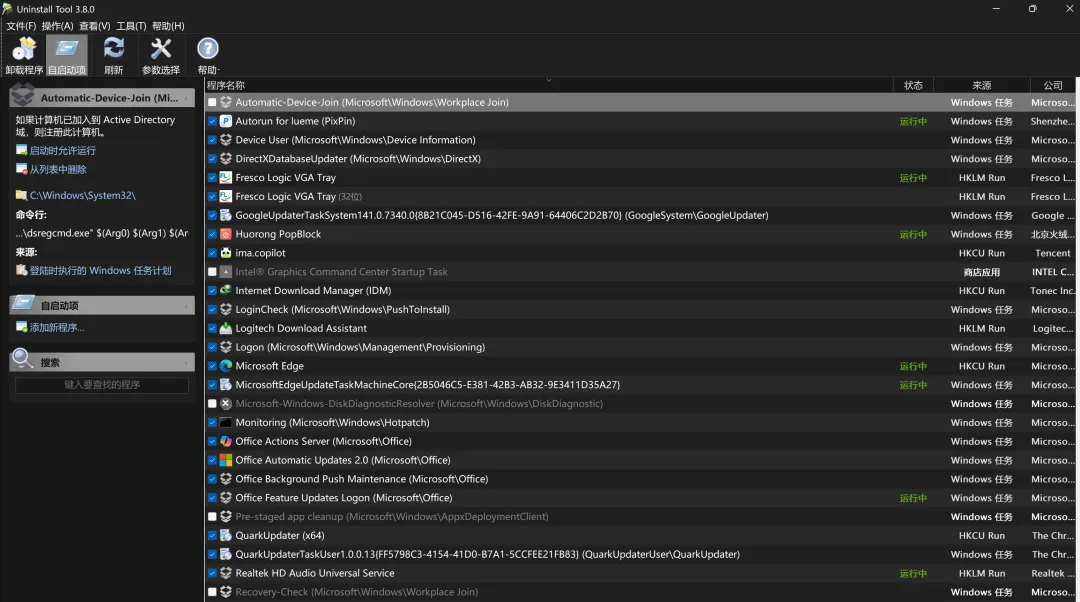Viewport: 1080px width, 602px height.
Task: Click the Huorong PopBlock app icon
Action: pyautogui.click(x=225, y=234)
